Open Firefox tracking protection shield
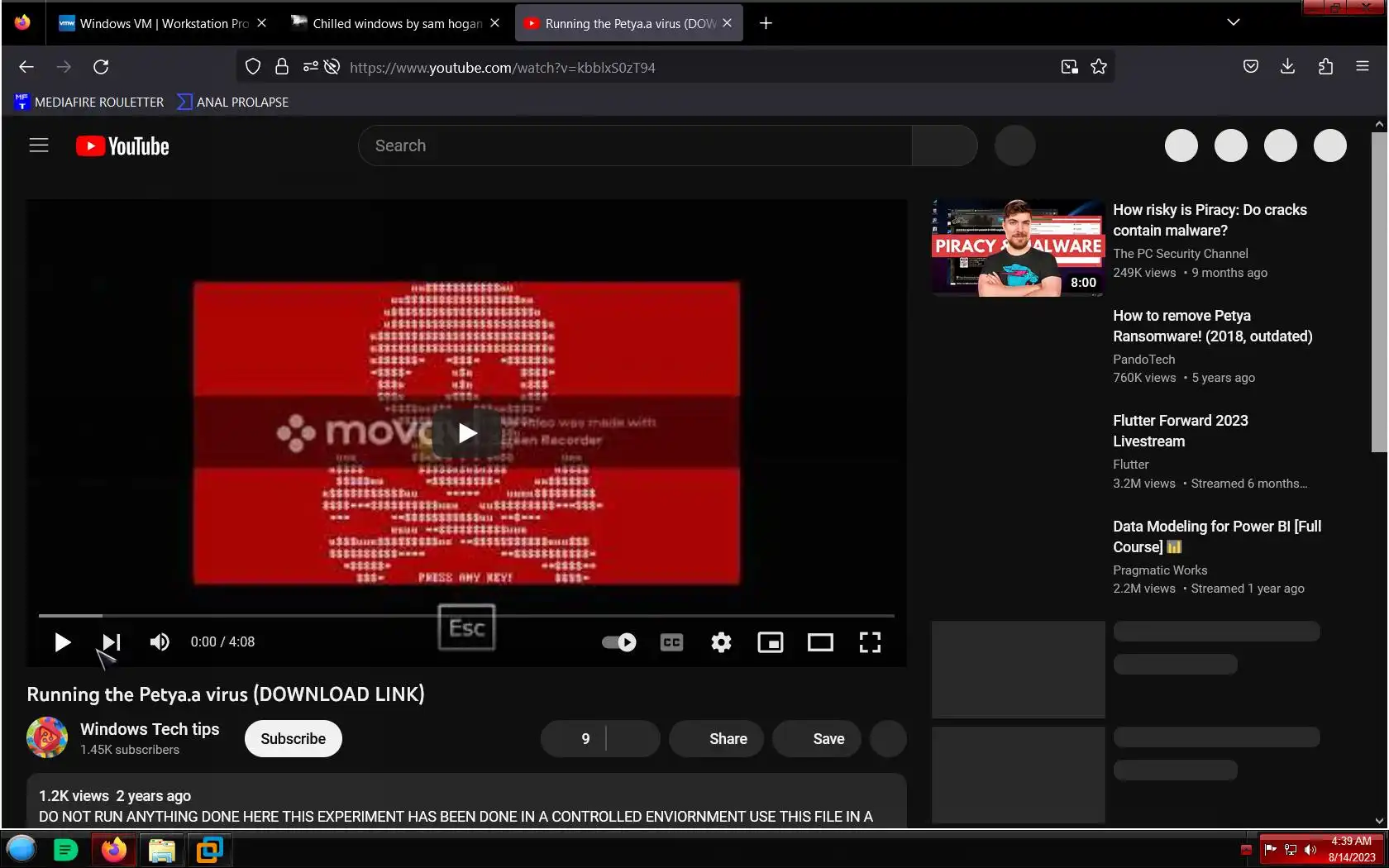 [x=253, y=67]
